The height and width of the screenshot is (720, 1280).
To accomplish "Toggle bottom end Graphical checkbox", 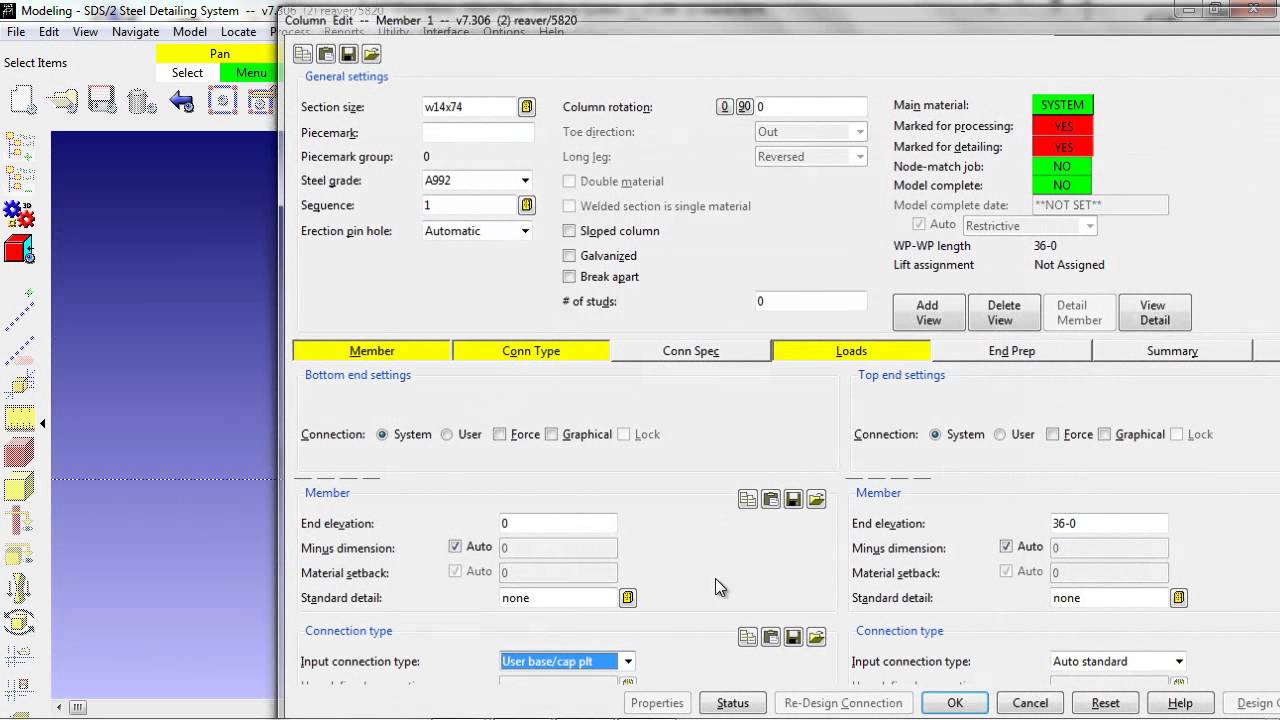I will pyautogui.click(x=551, y=435).
